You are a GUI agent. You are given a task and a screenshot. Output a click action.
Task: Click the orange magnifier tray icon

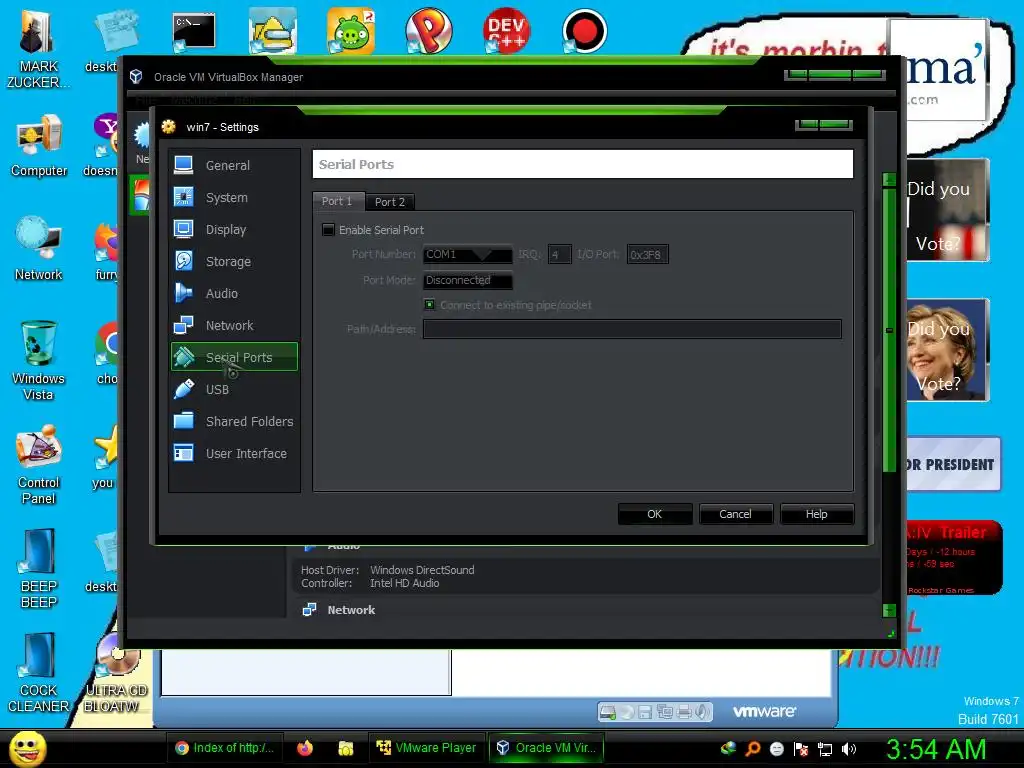[753, 749]
